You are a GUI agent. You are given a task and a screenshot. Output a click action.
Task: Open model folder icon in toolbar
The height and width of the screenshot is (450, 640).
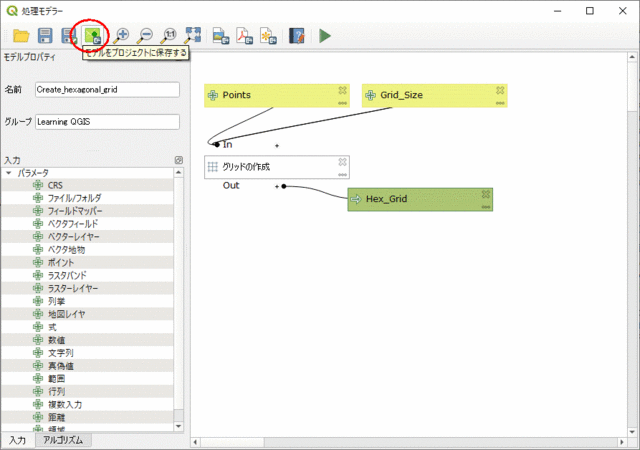click(21, 36)
